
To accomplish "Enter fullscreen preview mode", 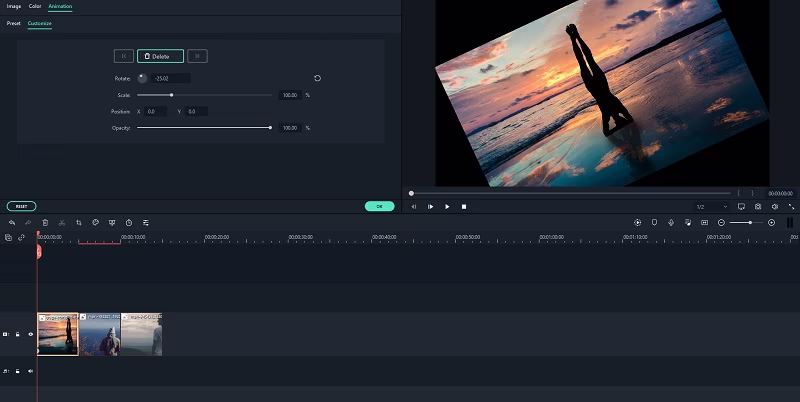I will point(791,207).
